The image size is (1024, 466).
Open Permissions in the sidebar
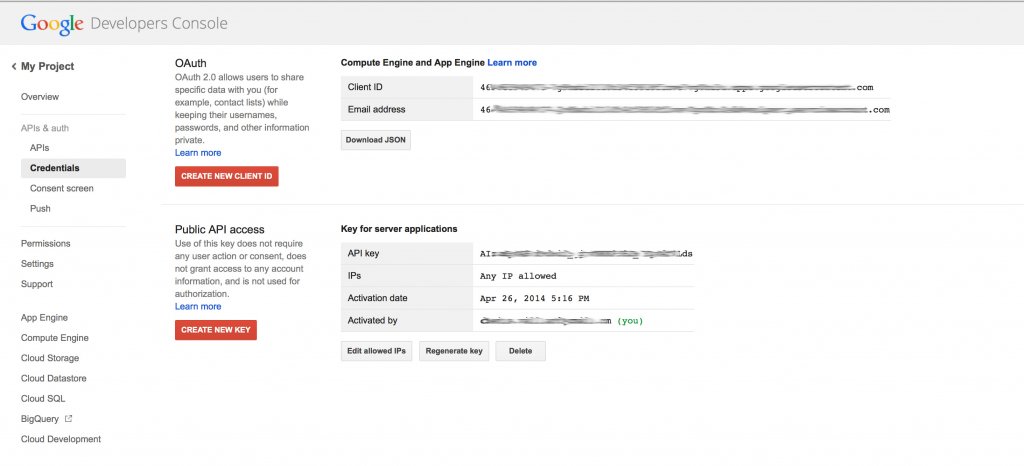pos(46,243)
